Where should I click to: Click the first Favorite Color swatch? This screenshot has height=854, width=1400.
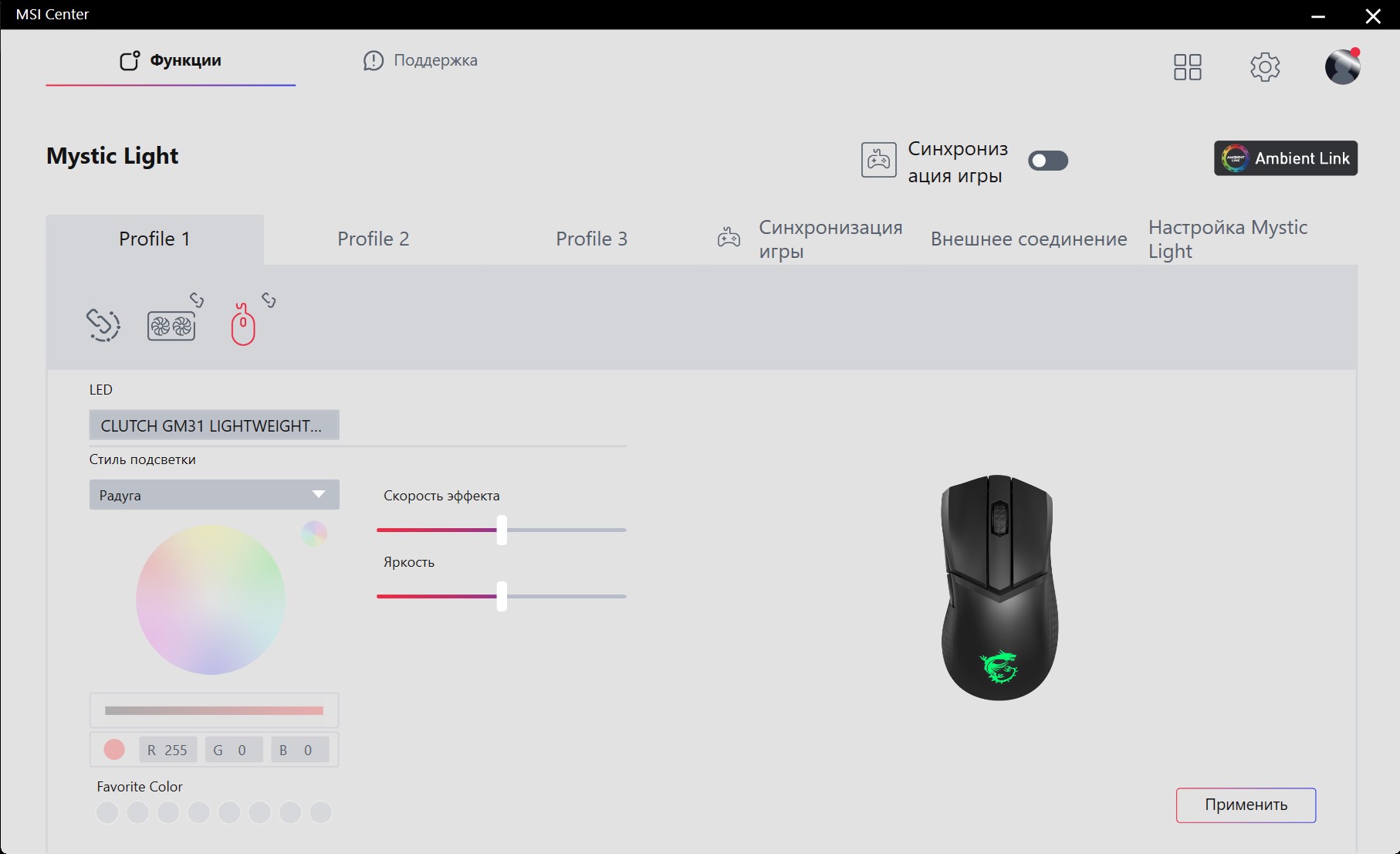pos(107,812)
